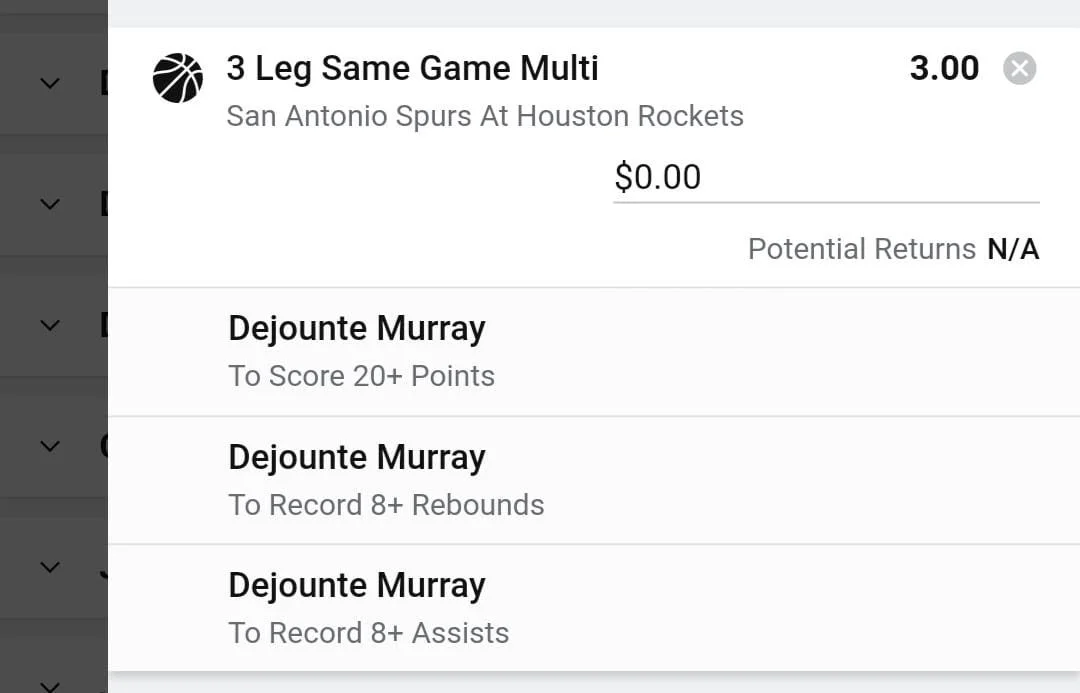Screen dimensions: 1080x693
Task: Click Dejounte Murray name above 8+ Assists
Action: coord(356,585)
